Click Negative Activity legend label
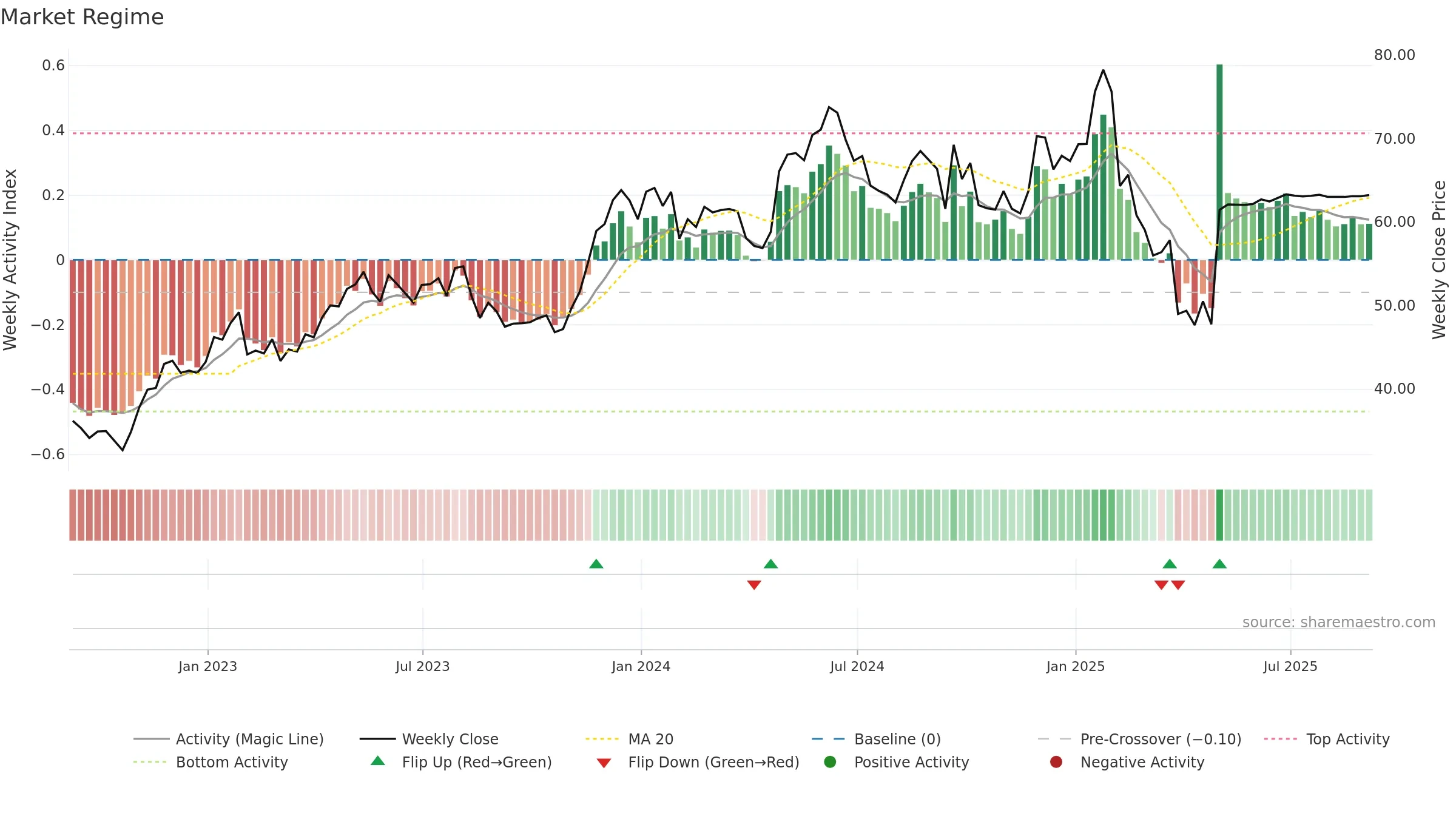Screen dimensions: 1456x819 point(1142,762)
